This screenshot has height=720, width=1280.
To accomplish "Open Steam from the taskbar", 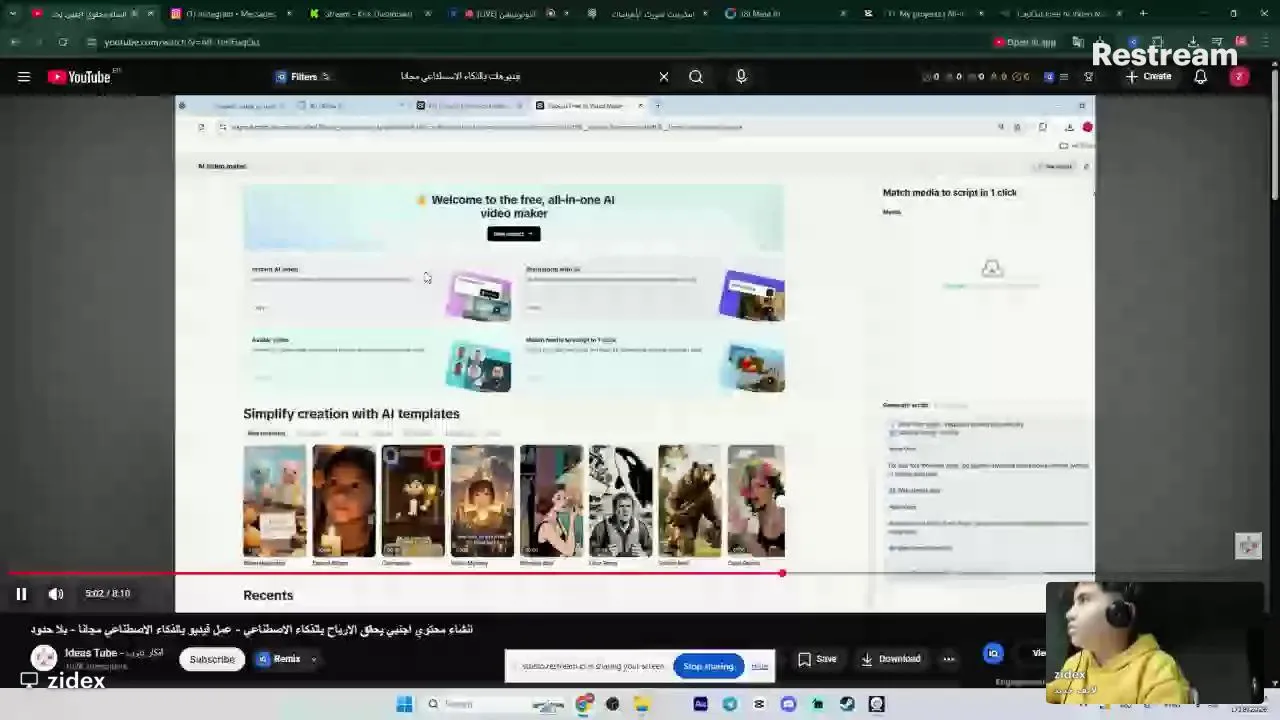I will [847, 704].
